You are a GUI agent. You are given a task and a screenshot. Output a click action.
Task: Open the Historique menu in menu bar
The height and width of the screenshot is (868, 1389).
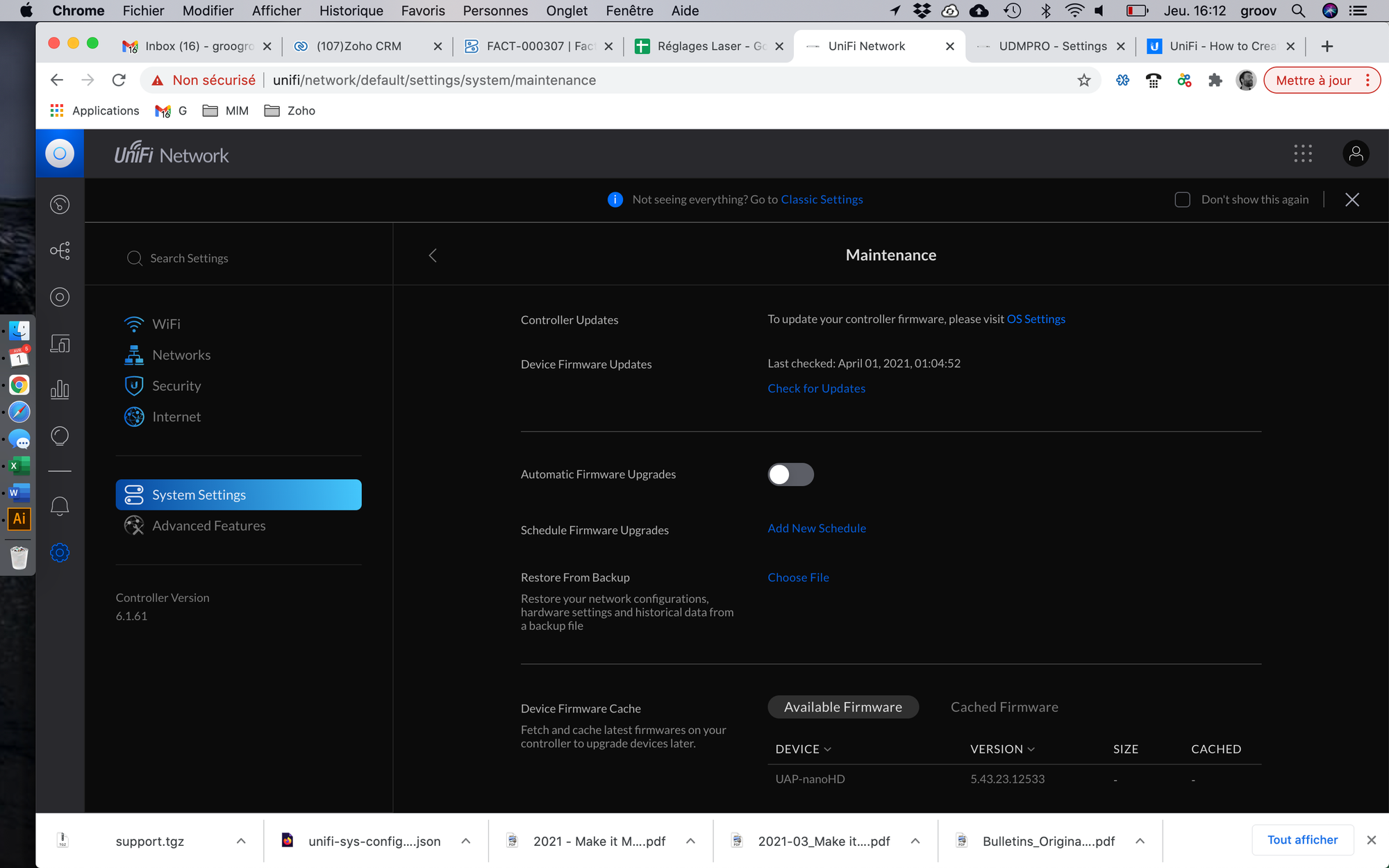click(x=351, y=10)
